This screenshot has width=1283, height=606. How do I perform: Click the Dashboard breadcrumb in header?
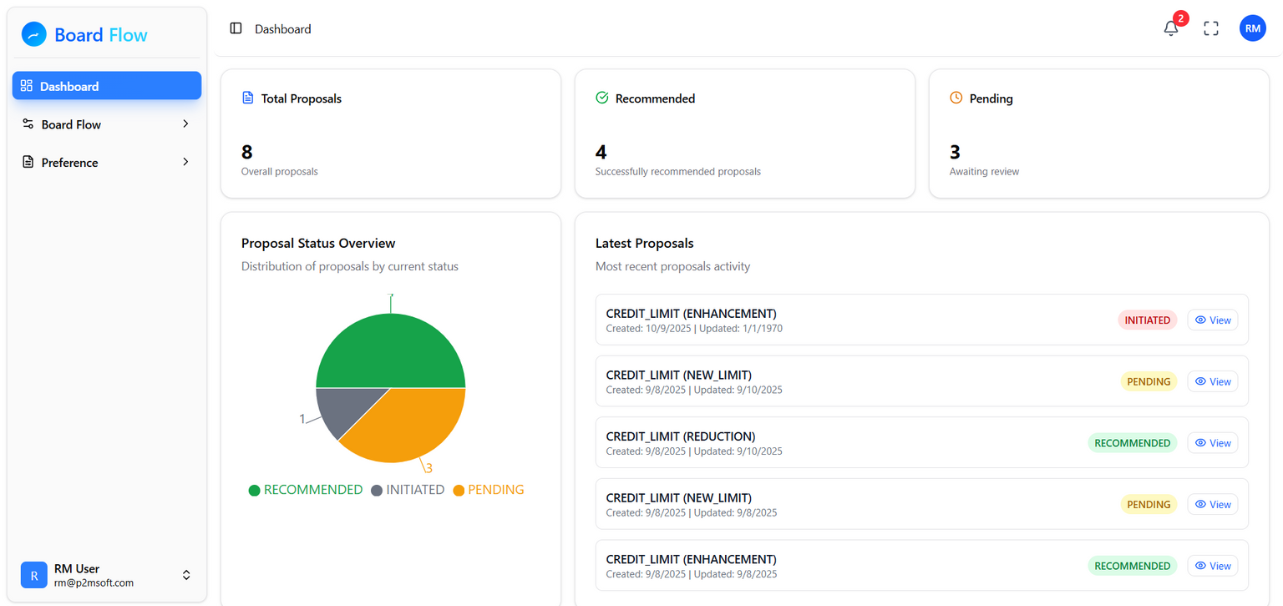point(283,29)
